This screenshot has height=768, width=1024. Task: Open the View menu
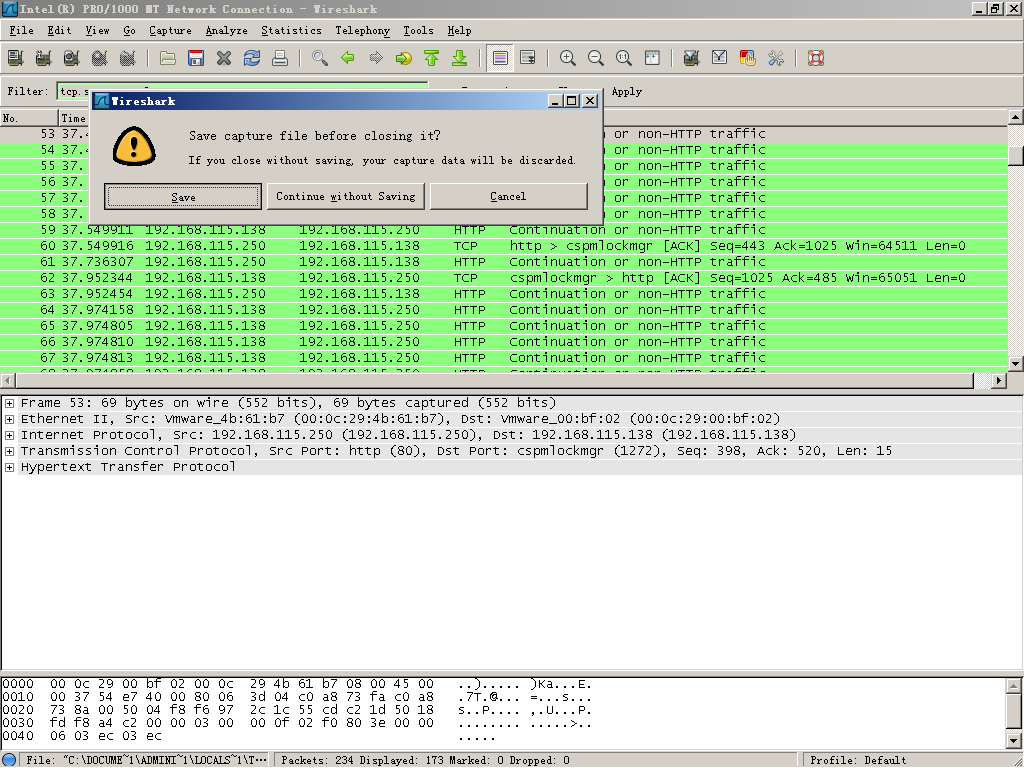(x=97, y=31)
